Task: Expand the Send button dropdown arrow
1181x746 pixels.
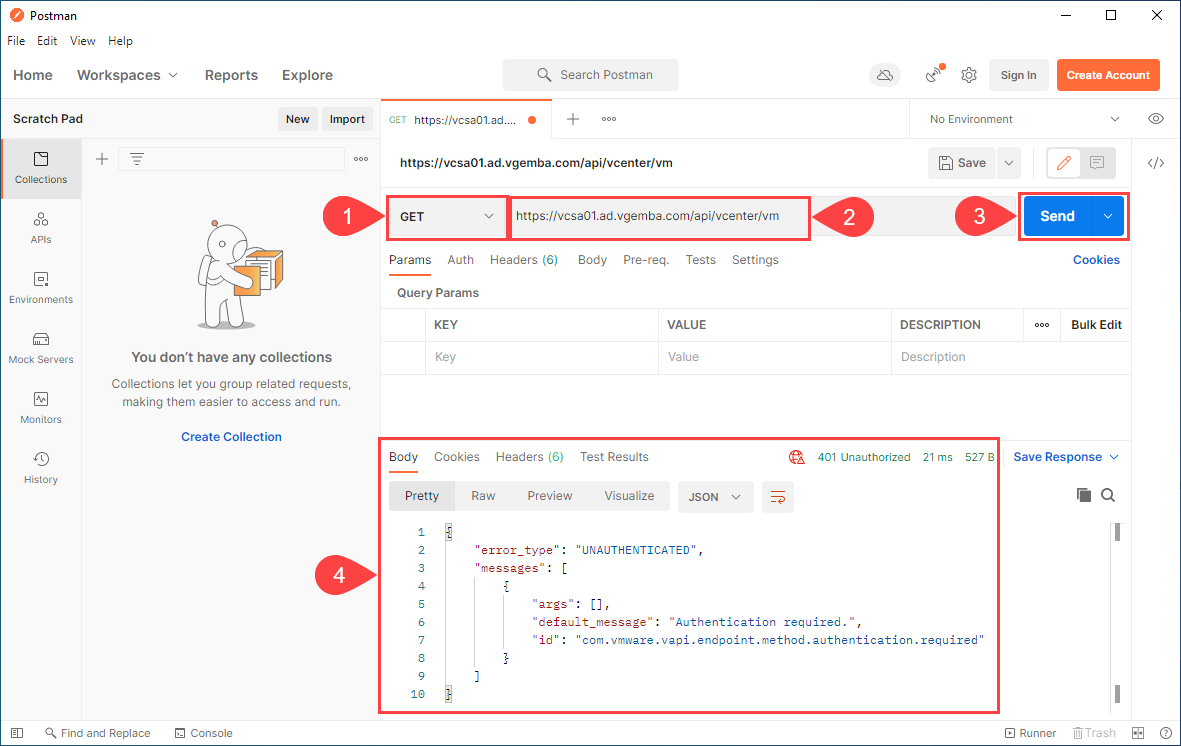Action: (x=1107, y=216)
